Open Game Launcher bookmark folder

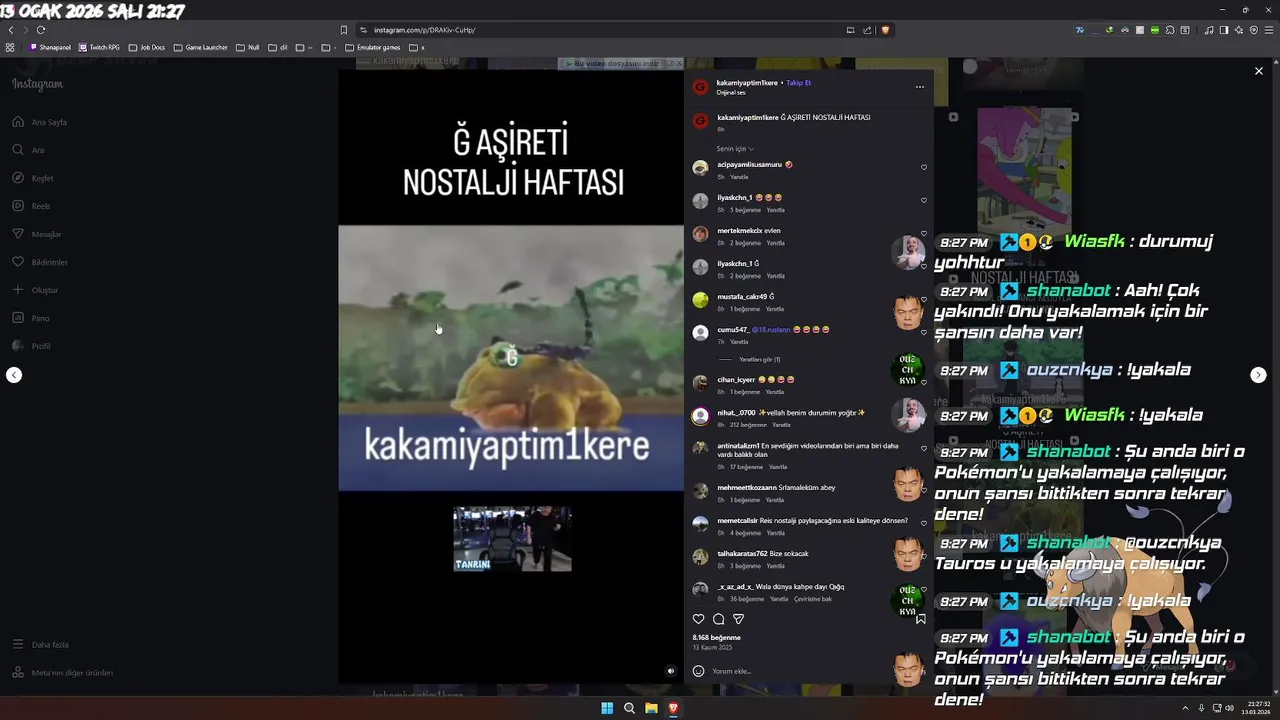(200, 47)
